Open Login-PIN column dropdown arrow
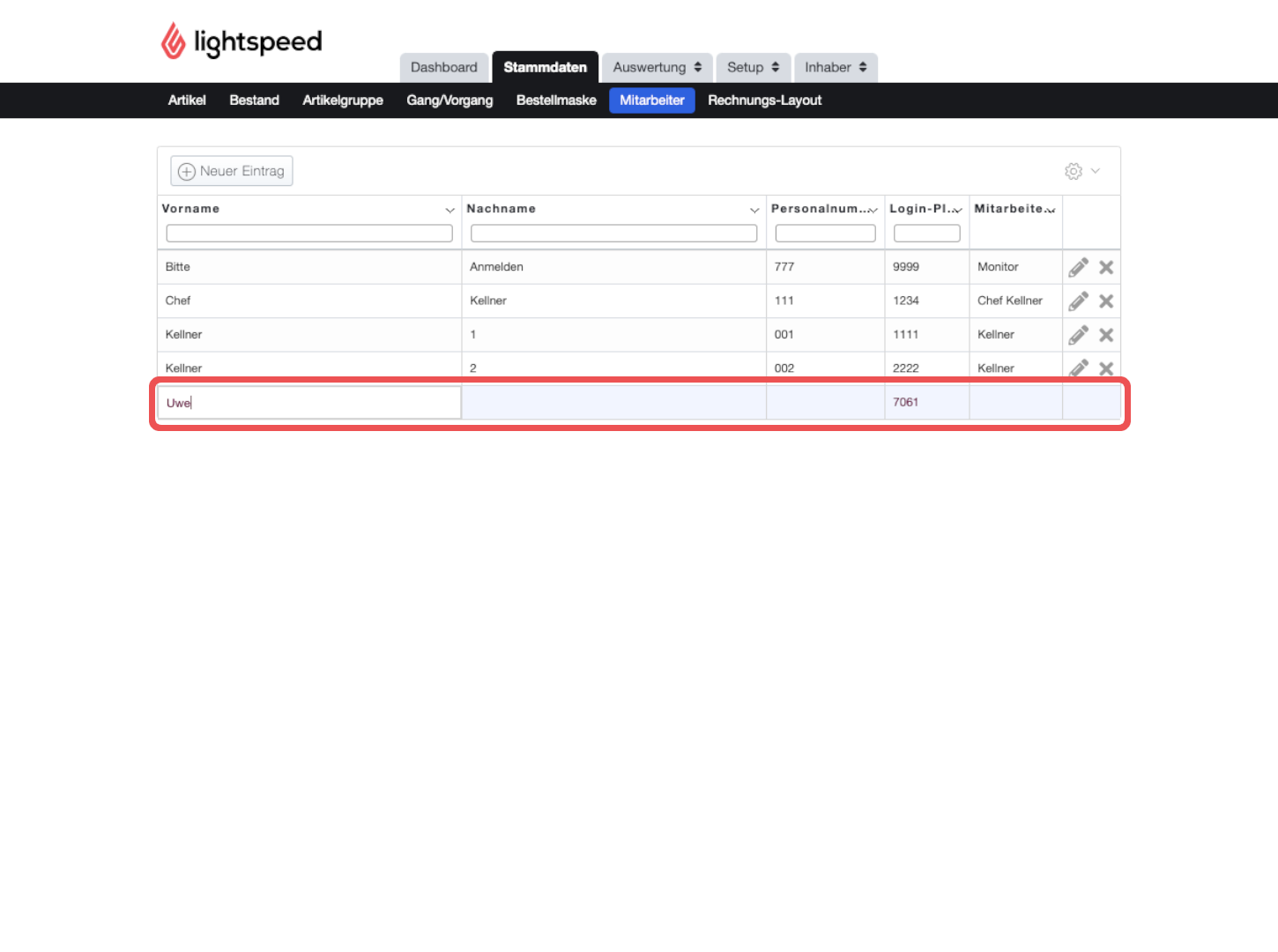This screenshot has height=952, width=1278. click(957, 210)
